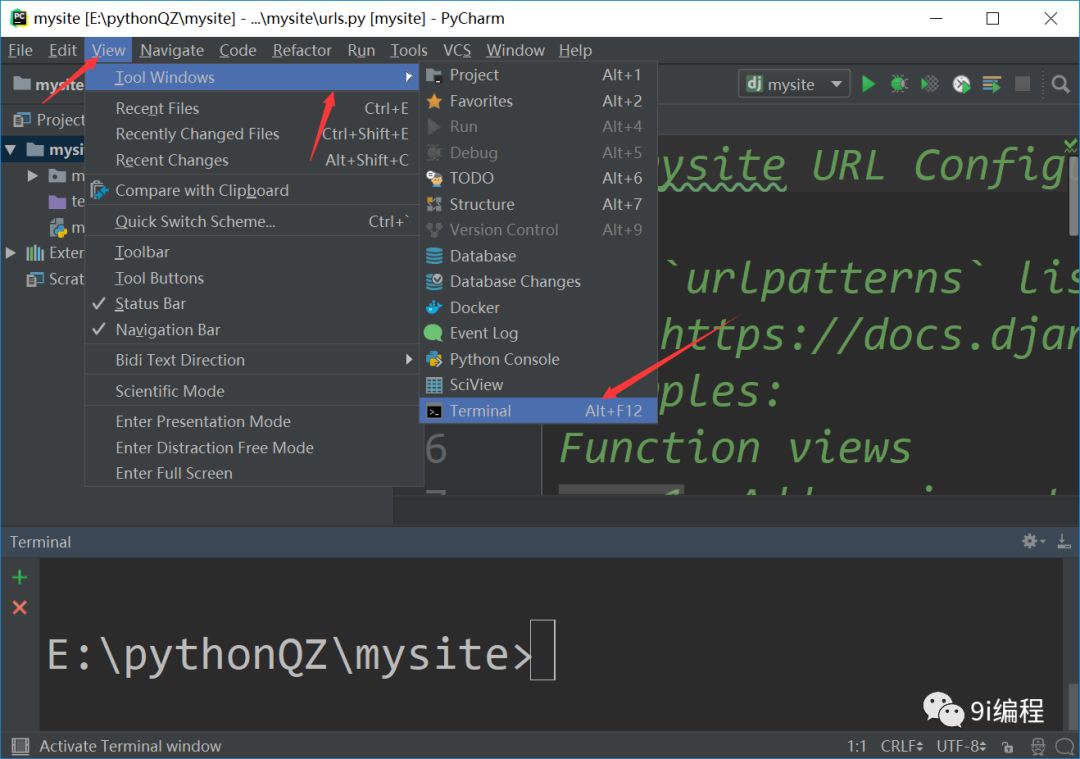
Task: Click the 1:1 cursor position indicator
Action: 857,747
